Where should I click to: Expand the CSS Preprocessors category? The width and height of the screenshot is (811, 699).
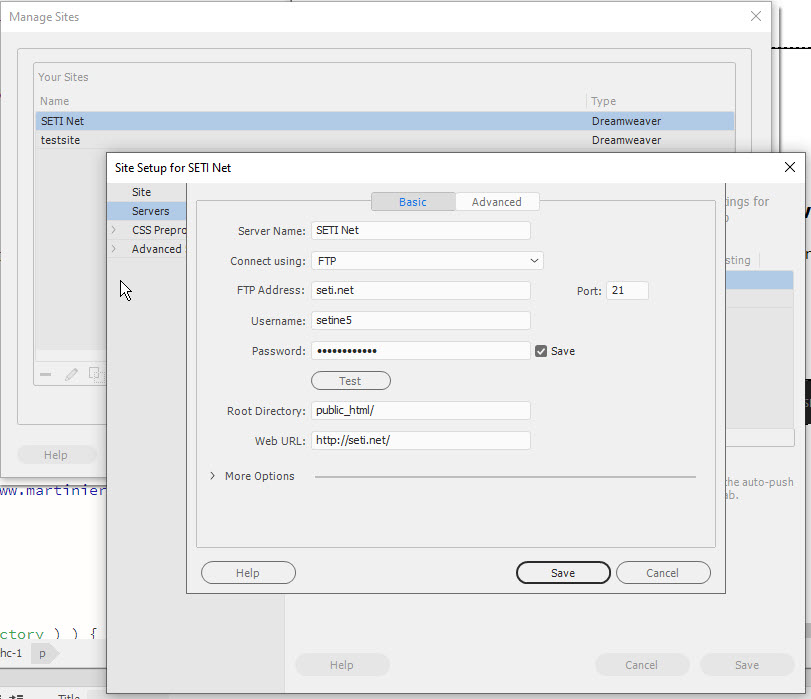tap(113, 230)
